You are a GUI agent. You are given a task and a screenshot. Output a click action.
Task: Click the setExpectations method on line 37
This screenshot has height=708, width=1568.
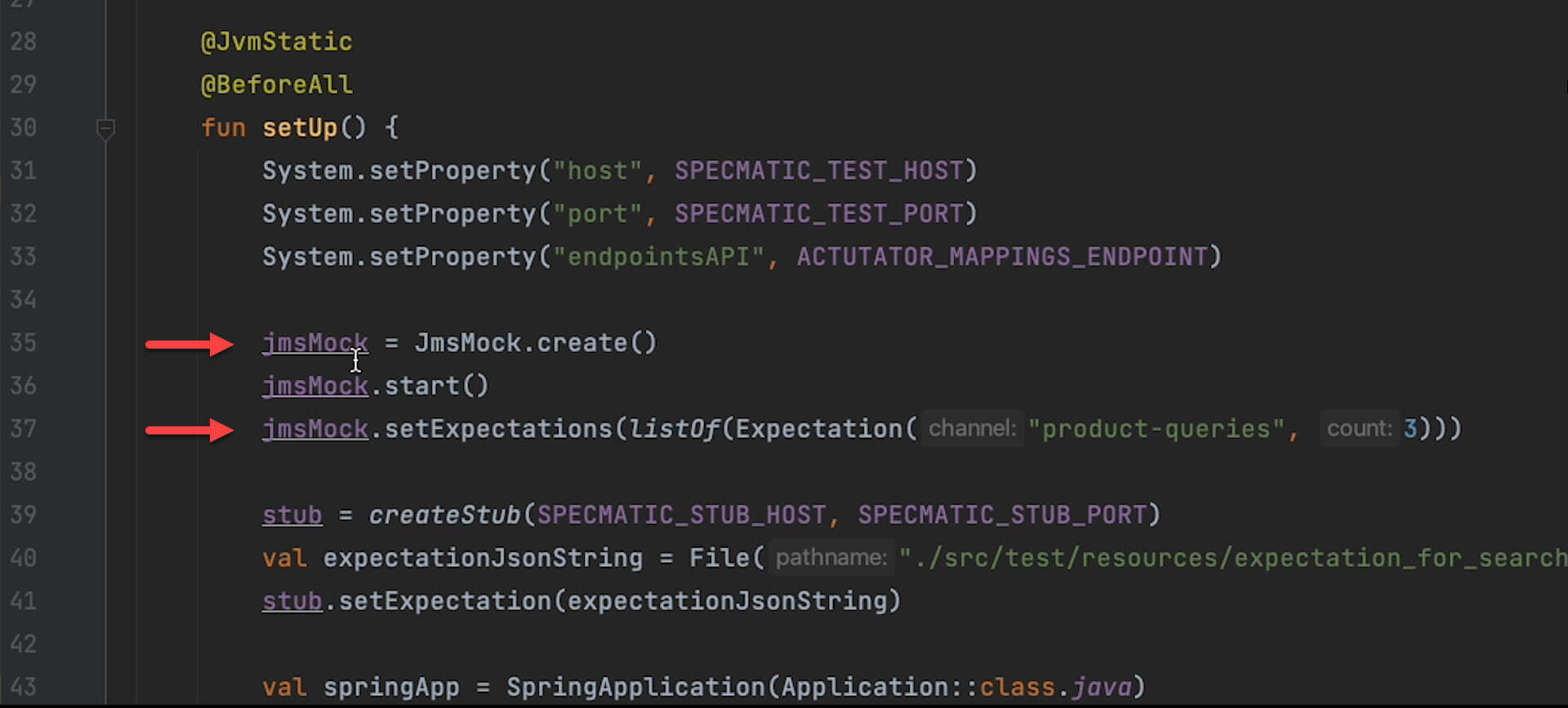pyautogui.click(x=497, y=429)
